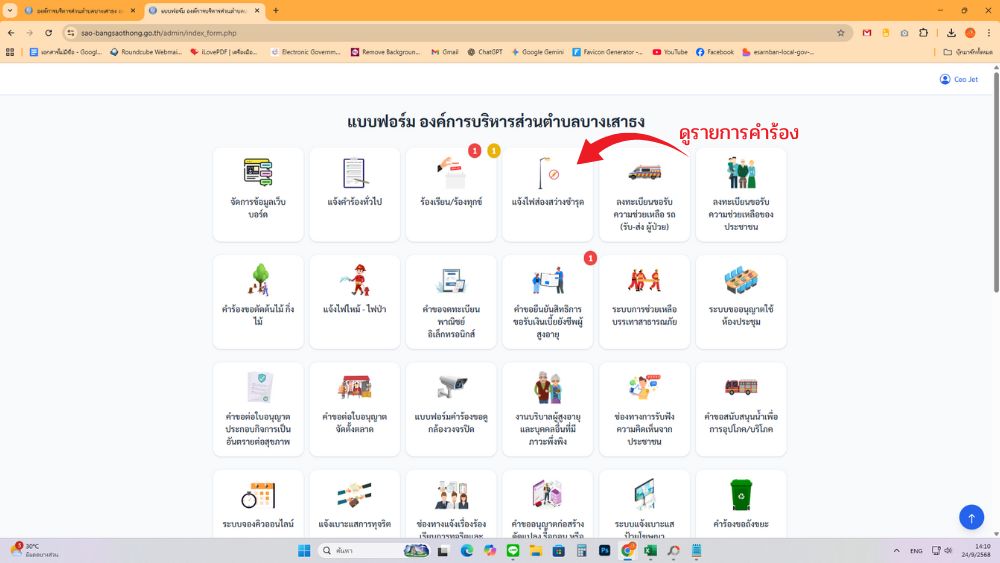
Task: Click the YouTube bookmark
Action: [x=670, y=52]
